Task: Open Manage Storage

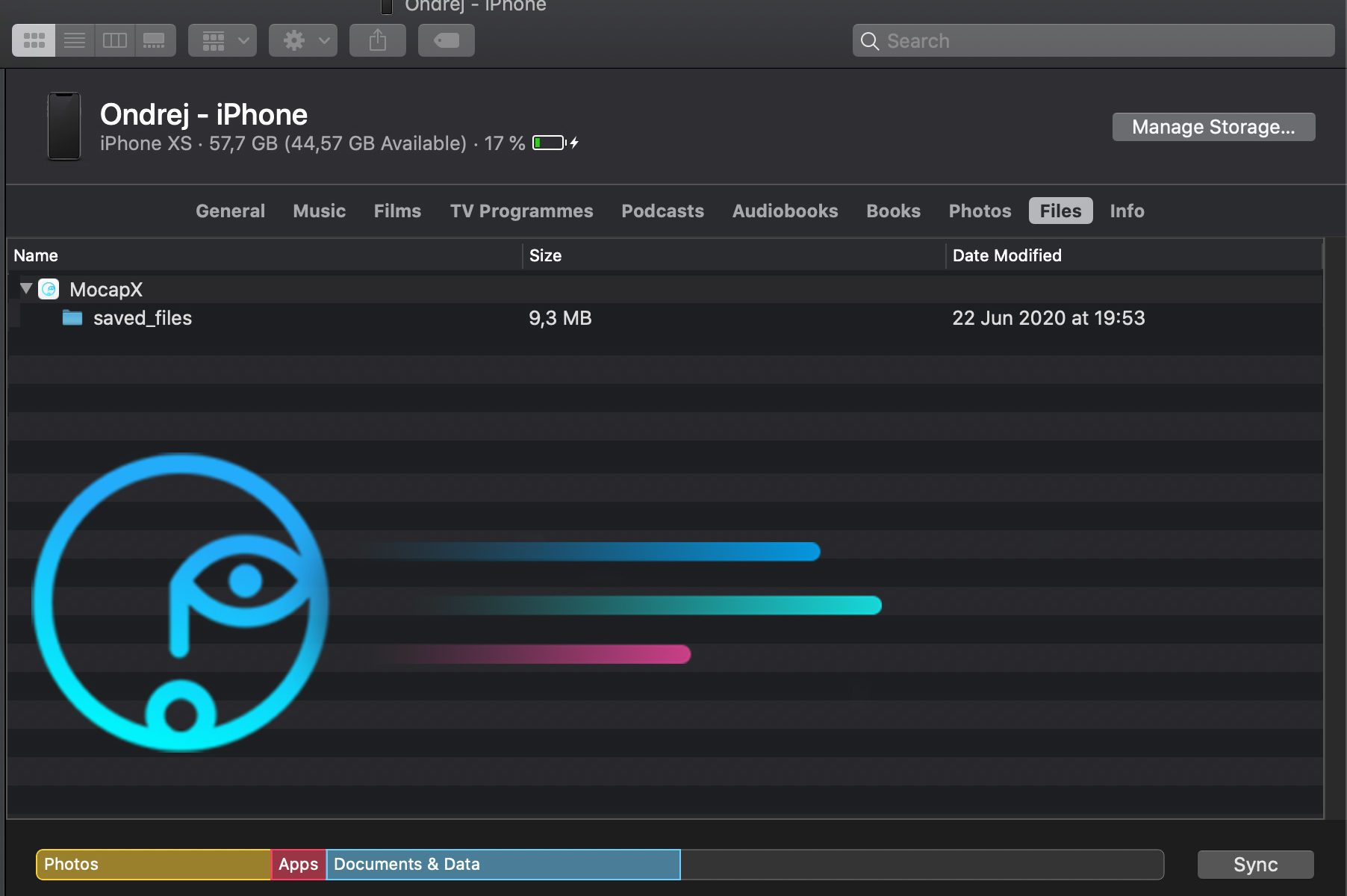Action: coord(1213,127)
